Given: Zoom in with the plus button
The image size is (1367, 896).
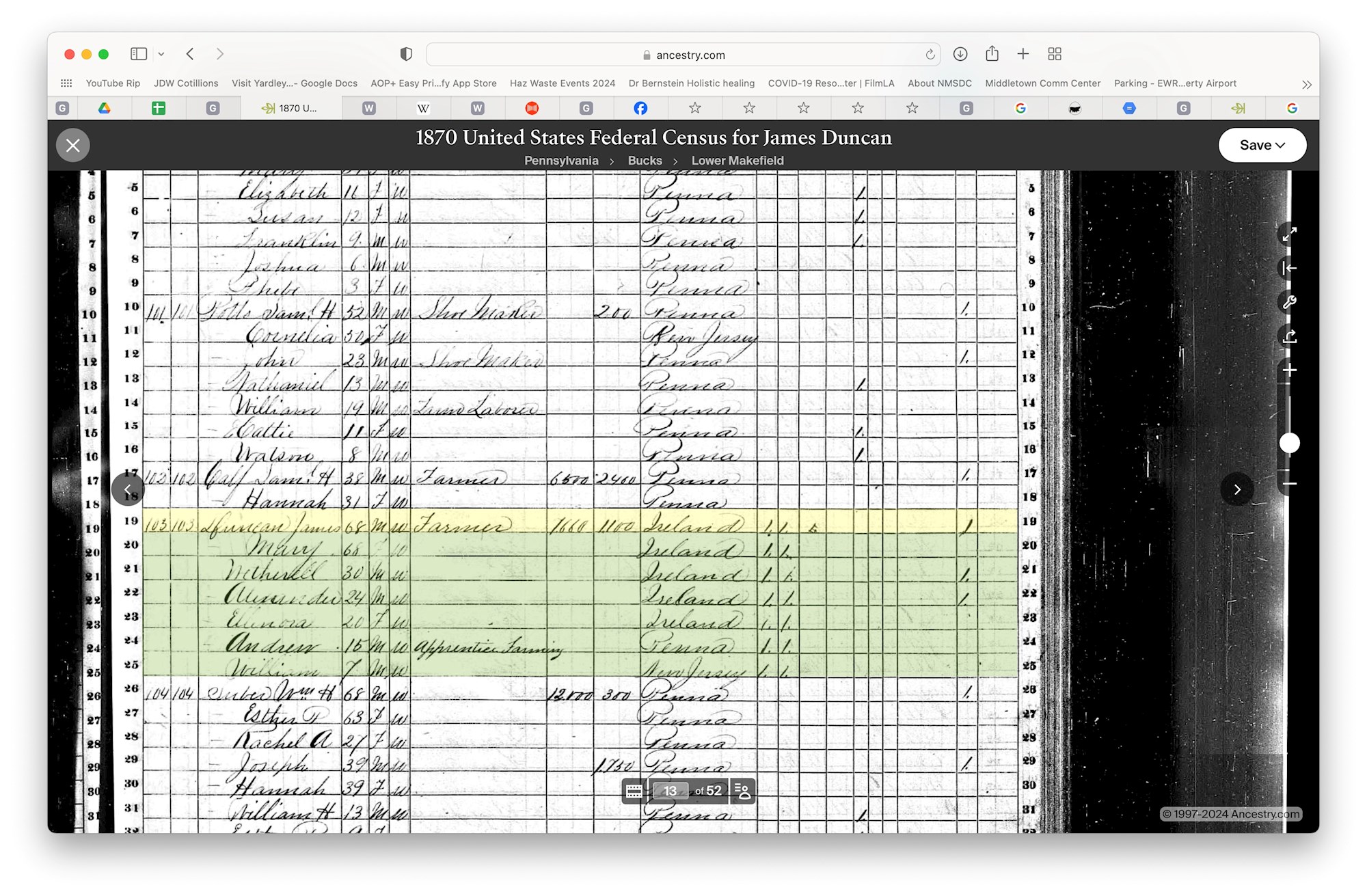Looking at the screenshot, I should pos(1289,370).
